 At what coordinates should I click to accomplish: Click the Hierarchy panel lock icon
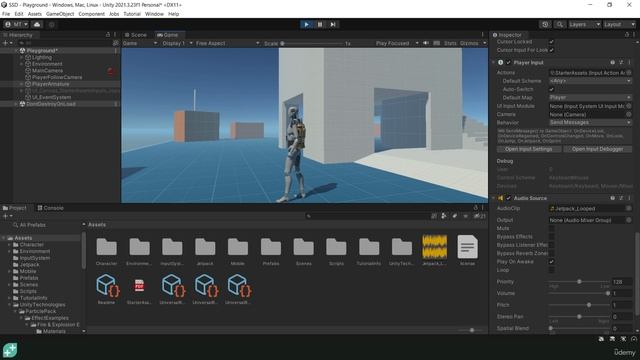pyautogui.click(x=108, y=35)
